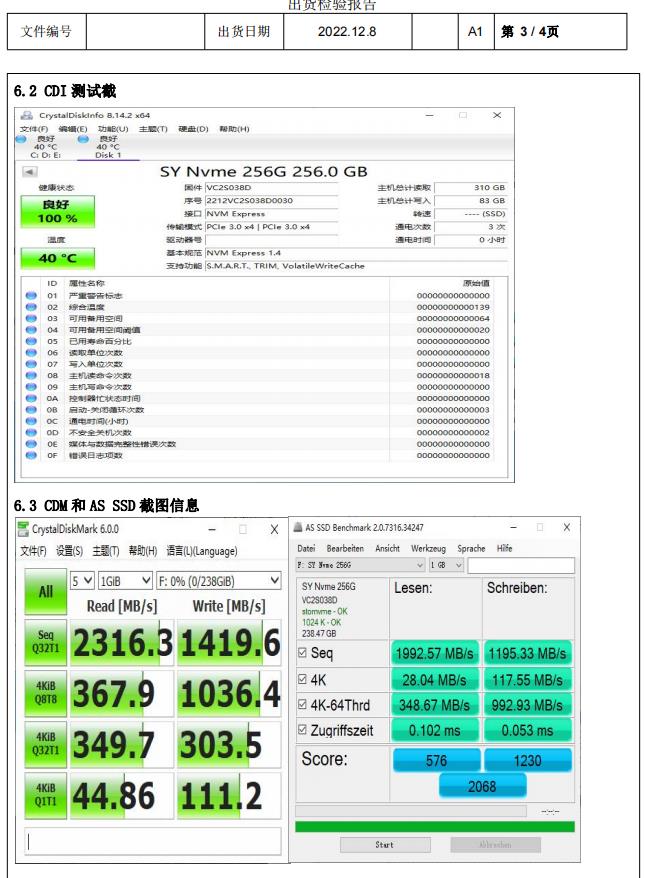The width and height of the screenshot is (645, 878).
Task: Click the 良好 100 % health status button
Action: tap(58, 212)
